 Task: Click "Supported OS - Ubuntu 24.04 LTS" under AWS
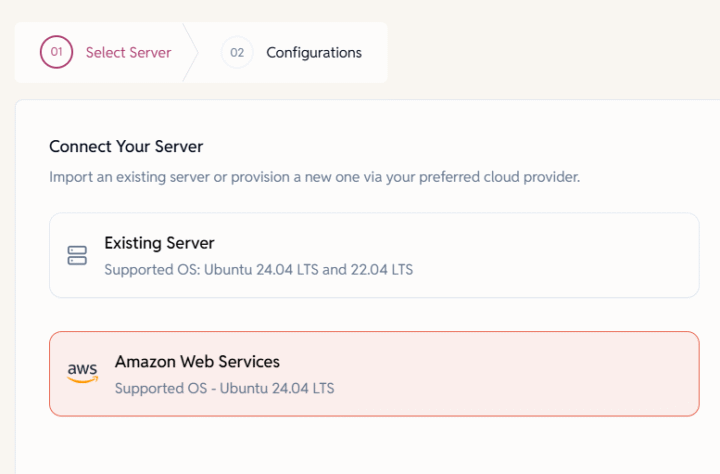tap(224, 387)
